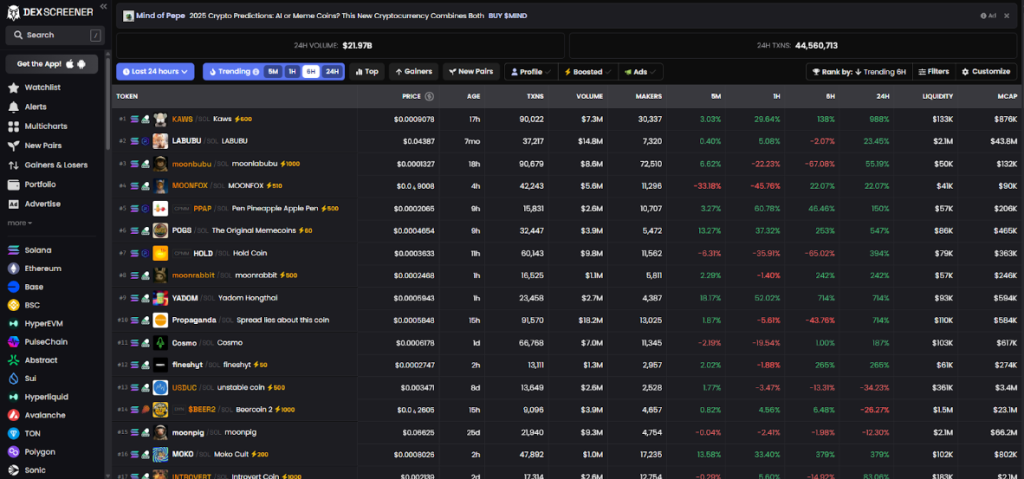Image resolution: width=1024 pixels, height=479 pixels.
Task: Toggle the dollar icon beside PRICE
Action: [429, 96]
